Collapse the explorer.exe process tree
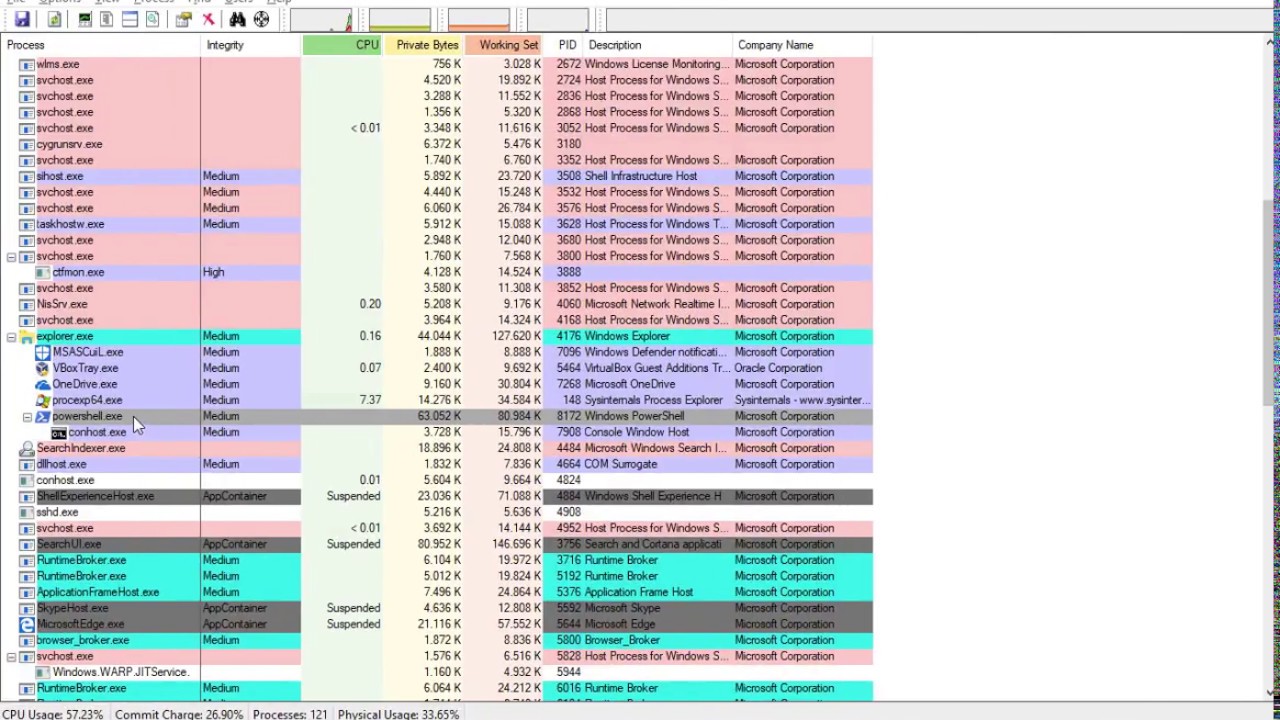The width and height of the screenshot is (1280, 720). [x=11, y=337]
